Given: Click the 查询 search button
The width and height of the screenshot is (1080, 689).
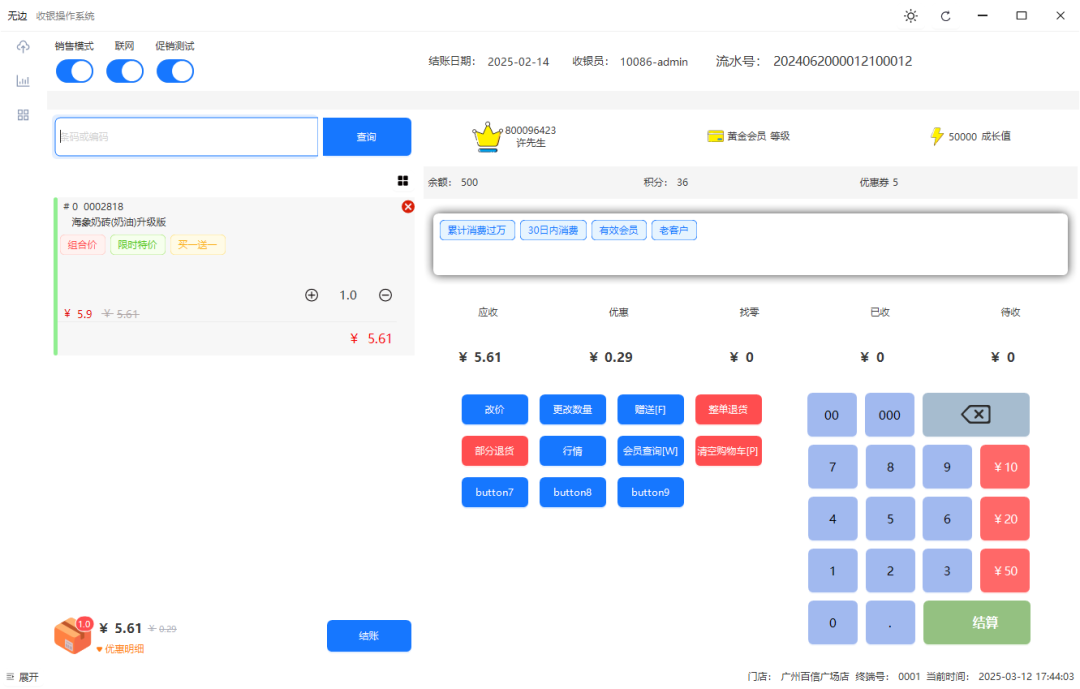Looking at the screenshot, I should point(367,136).
